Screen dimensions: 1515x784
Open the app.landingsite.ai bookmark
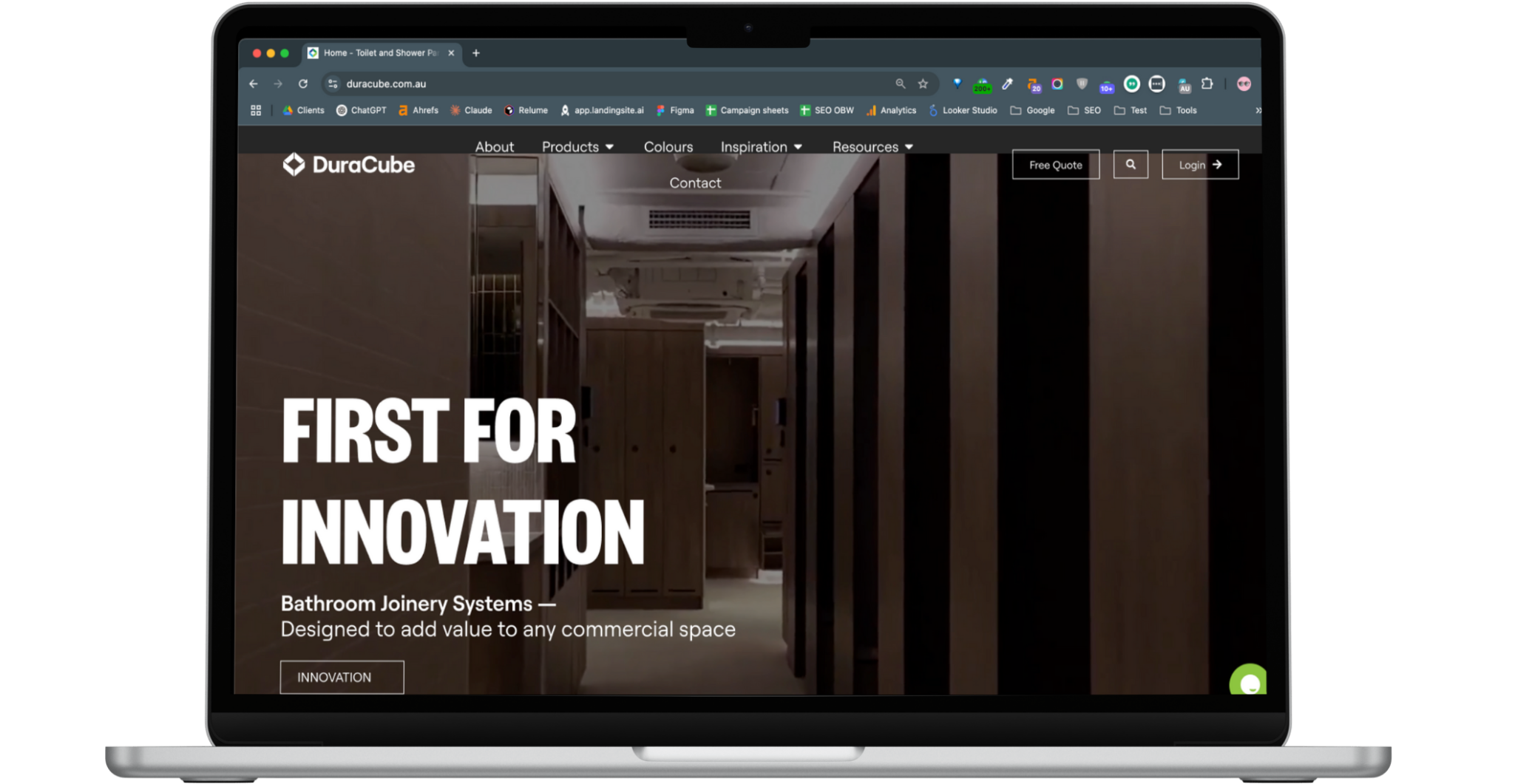(x=602, y=110)
